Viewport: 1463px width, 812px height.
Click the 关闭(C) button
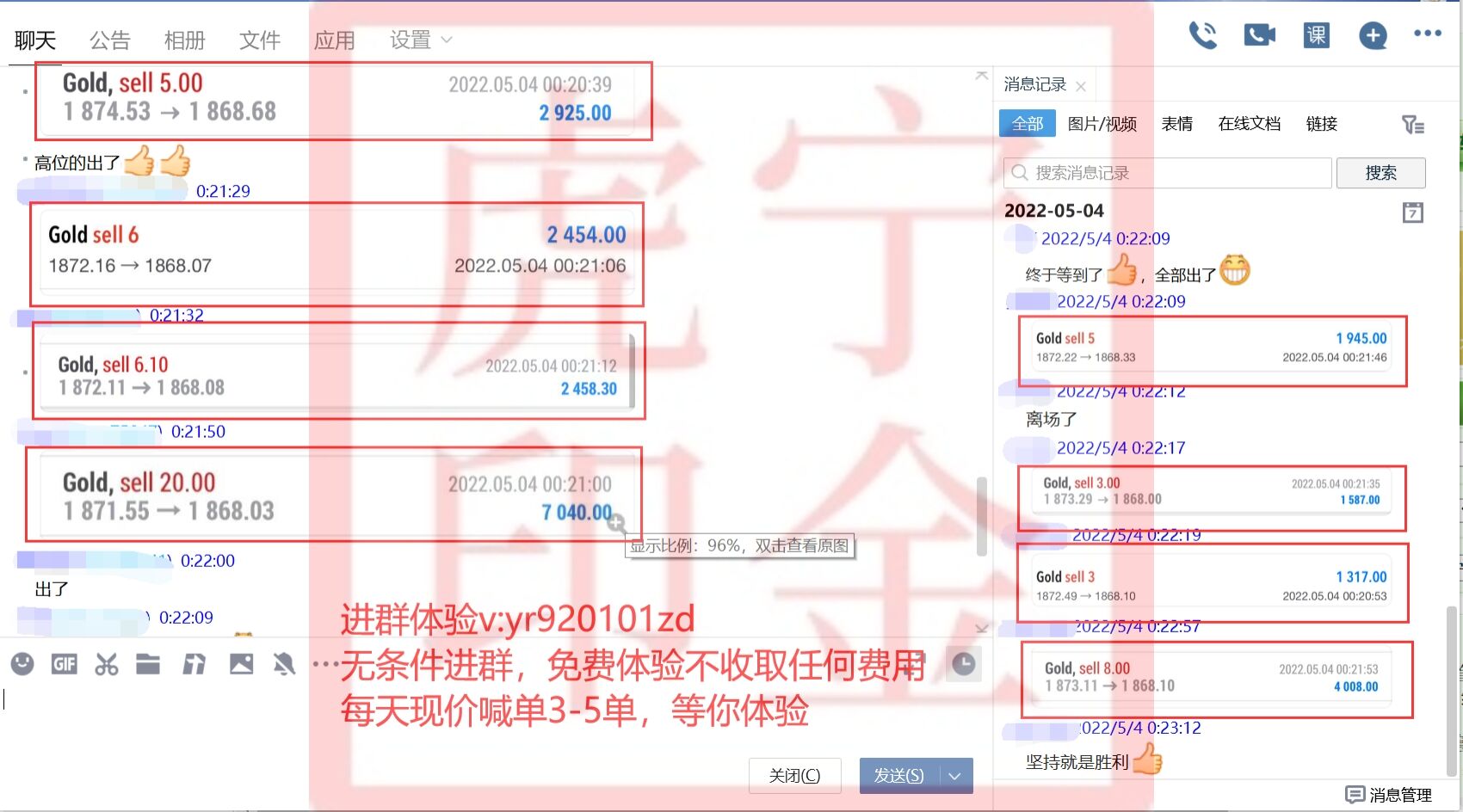tap(794, 776)
